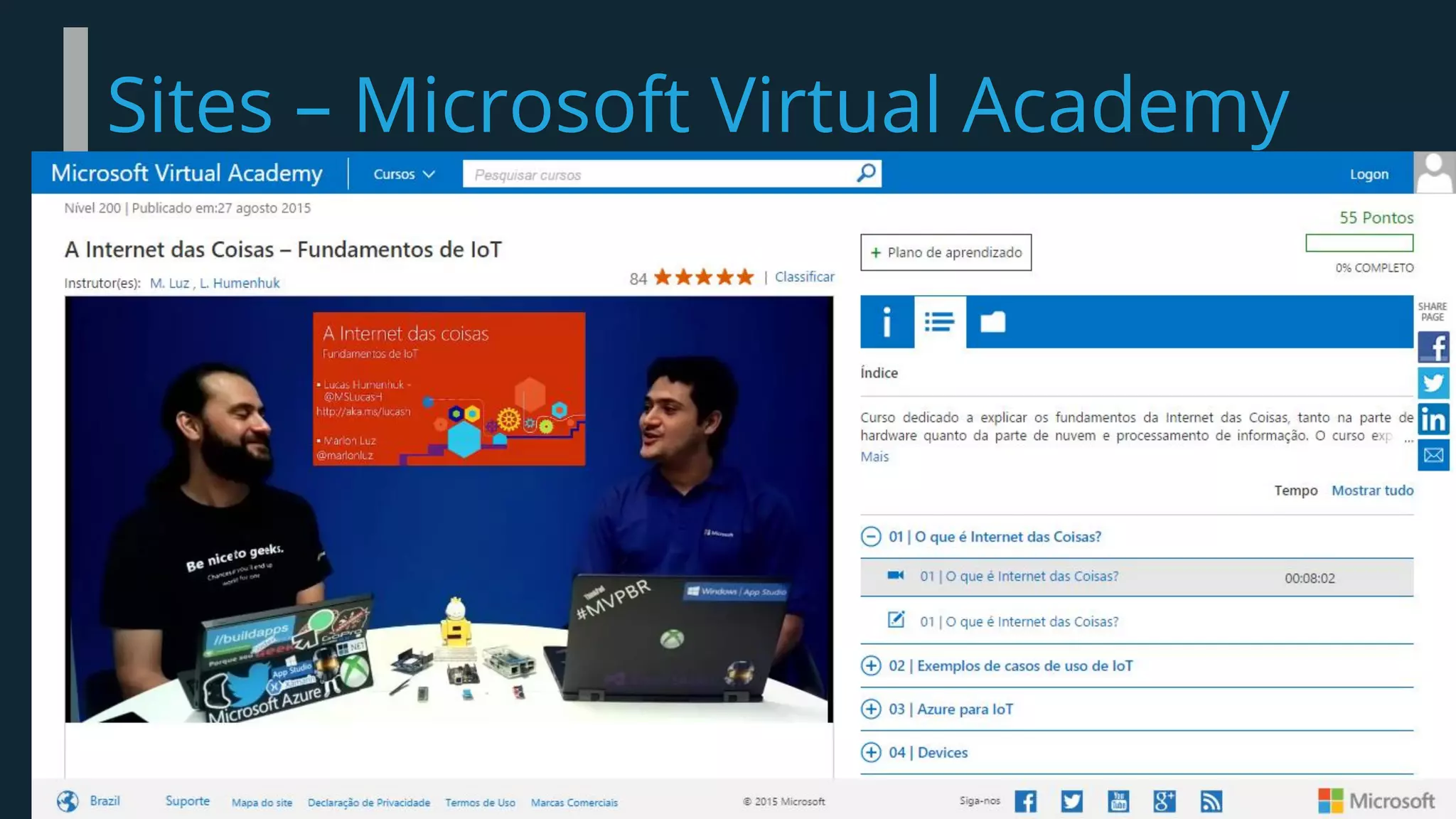Select the resources folder tab icon
Viewport: 1456px width, 819px height.
992,322
